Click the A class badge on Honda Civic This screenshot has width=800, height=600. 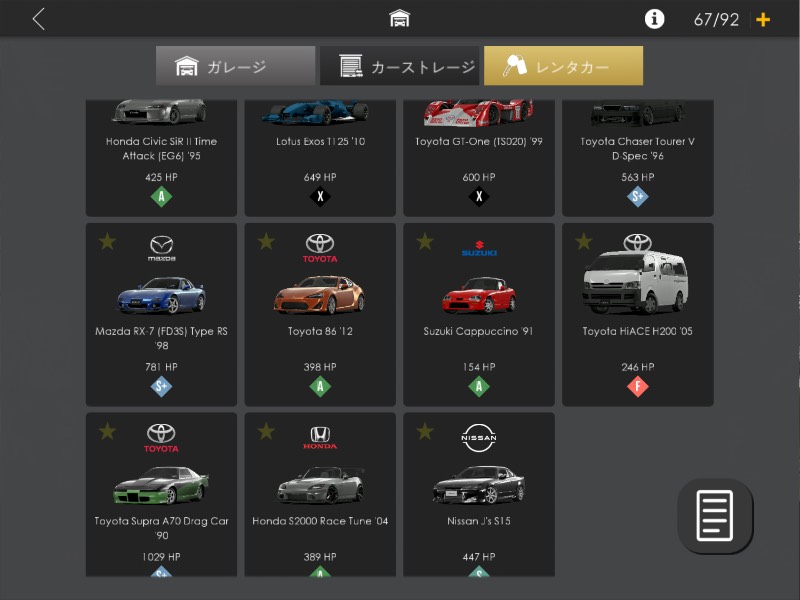pos(161,196)
